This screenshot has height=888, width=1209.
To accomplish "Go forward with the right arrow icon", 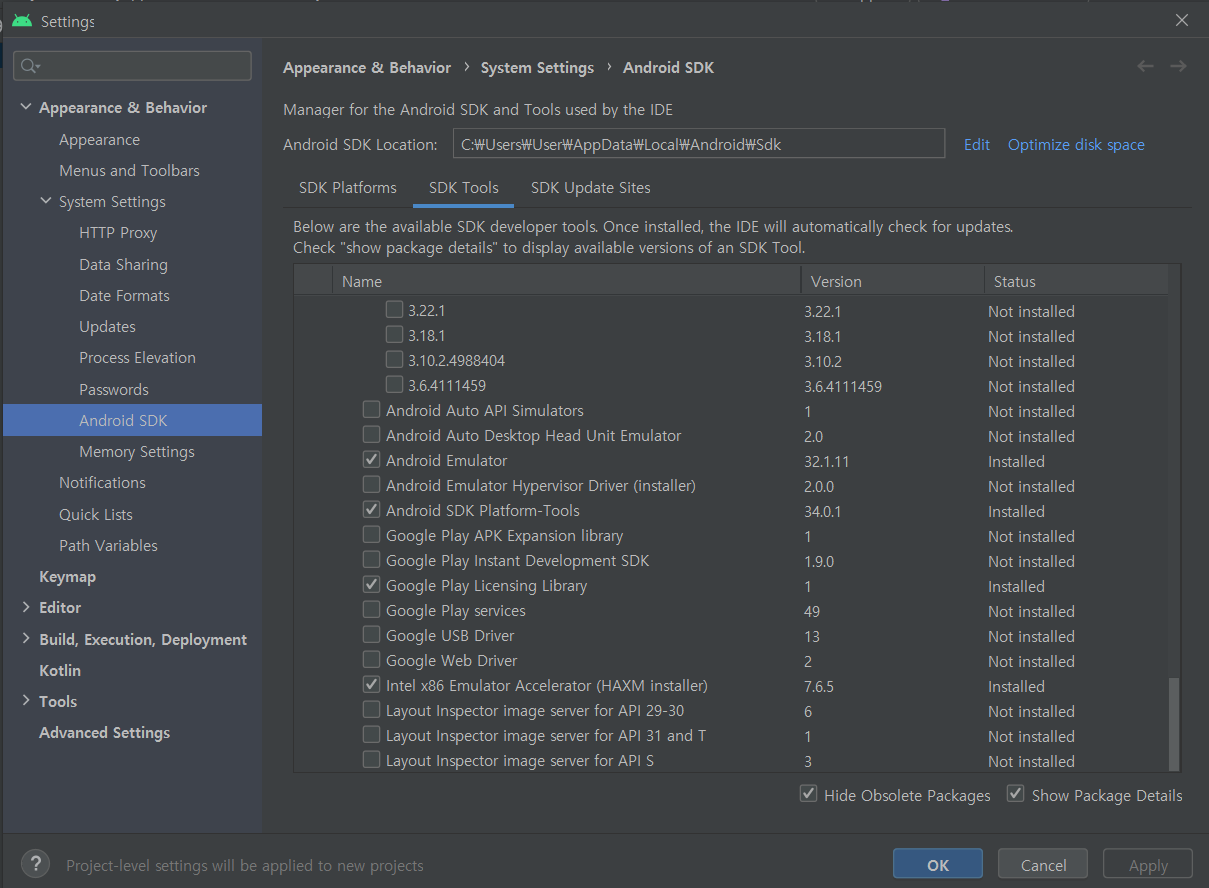I will (1178, 67).
